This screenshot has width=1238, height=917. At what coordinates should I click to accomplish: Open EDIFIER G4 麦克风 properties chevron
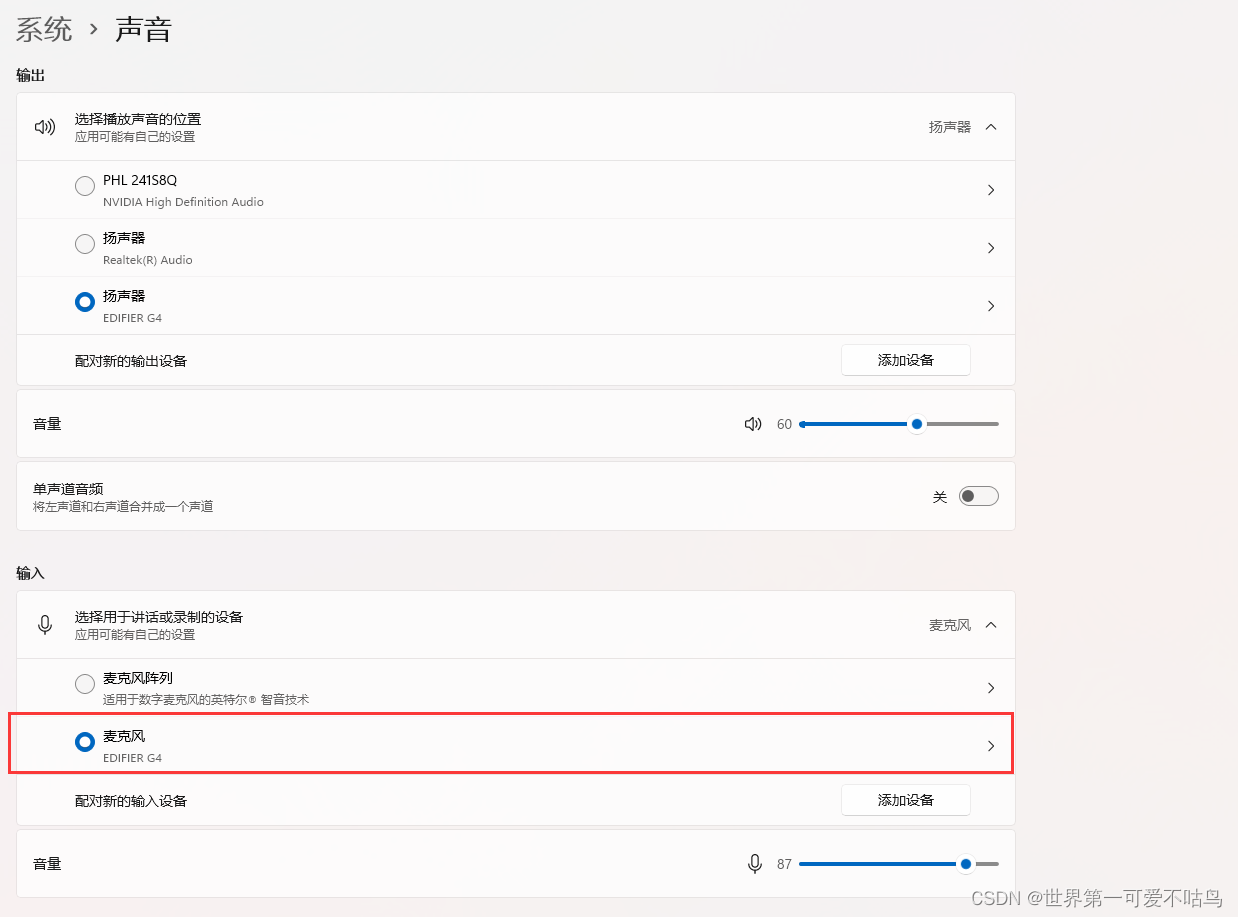[x=991, y=746]
